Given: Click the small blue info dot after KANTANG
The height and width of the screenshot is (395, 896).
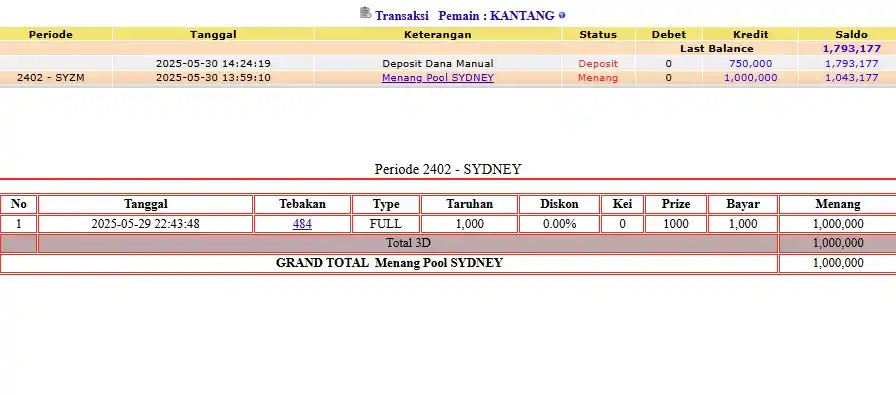Looking at the screenshot, I should [562, 15].
